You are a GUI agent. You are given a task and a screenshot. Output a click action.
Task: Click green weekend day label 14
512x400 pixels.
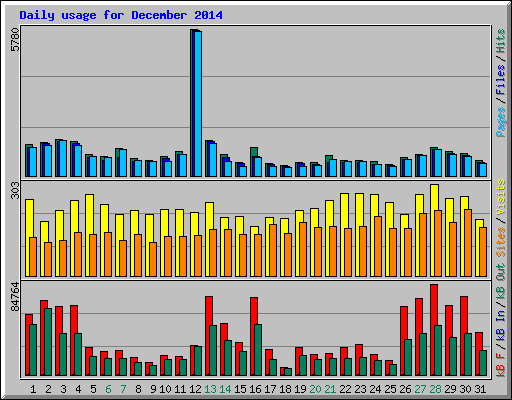[225, 389]
